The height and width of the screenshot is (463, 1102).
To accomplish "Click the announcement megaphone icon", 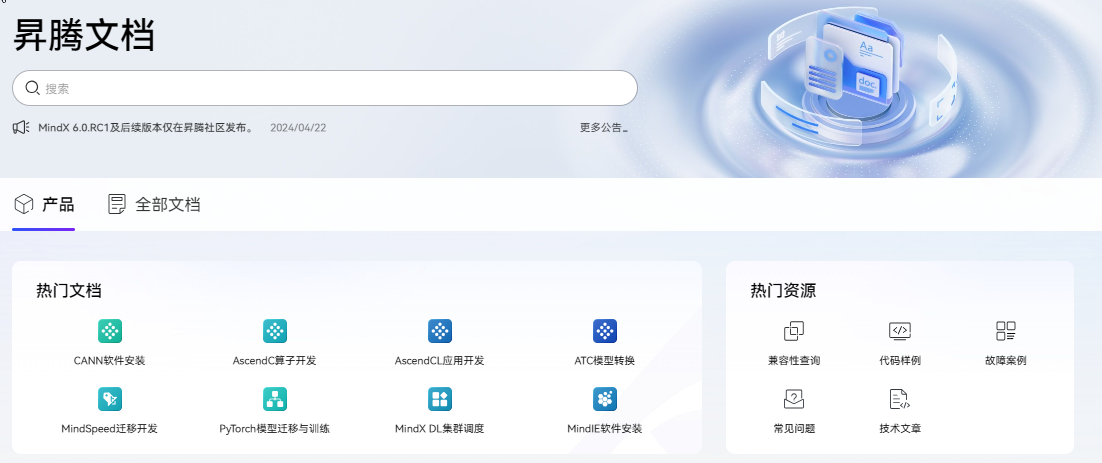I will tap(21, 127).
